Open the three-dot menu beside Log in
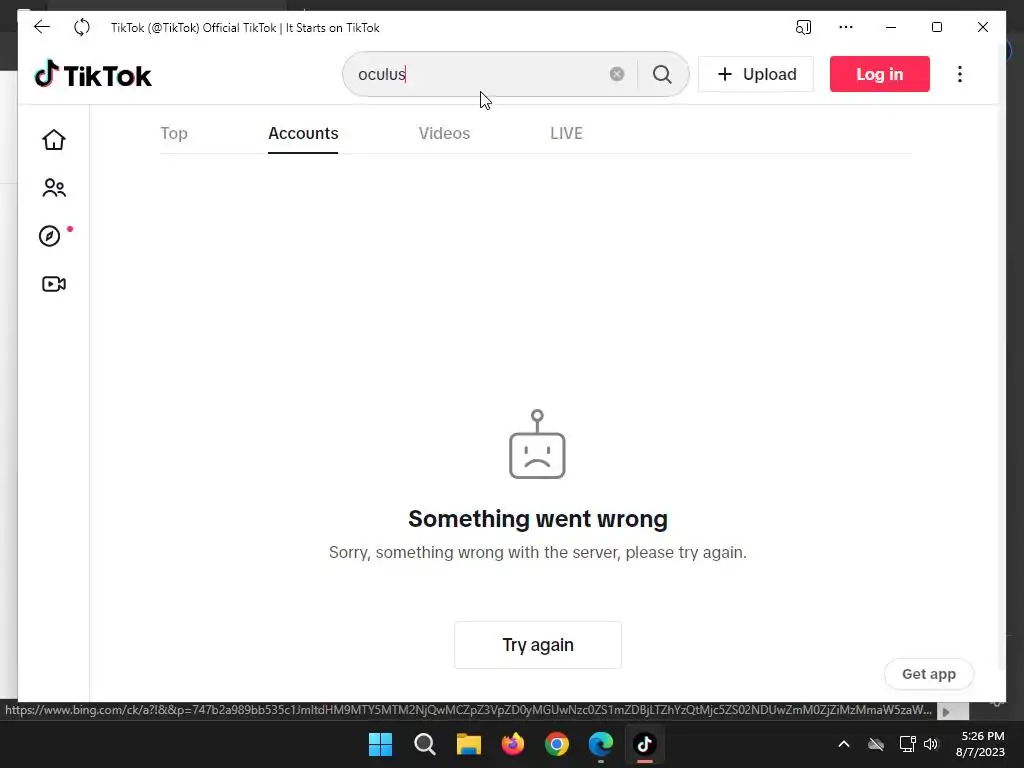Screen dimensions: 1024x768 click(959, 74)
